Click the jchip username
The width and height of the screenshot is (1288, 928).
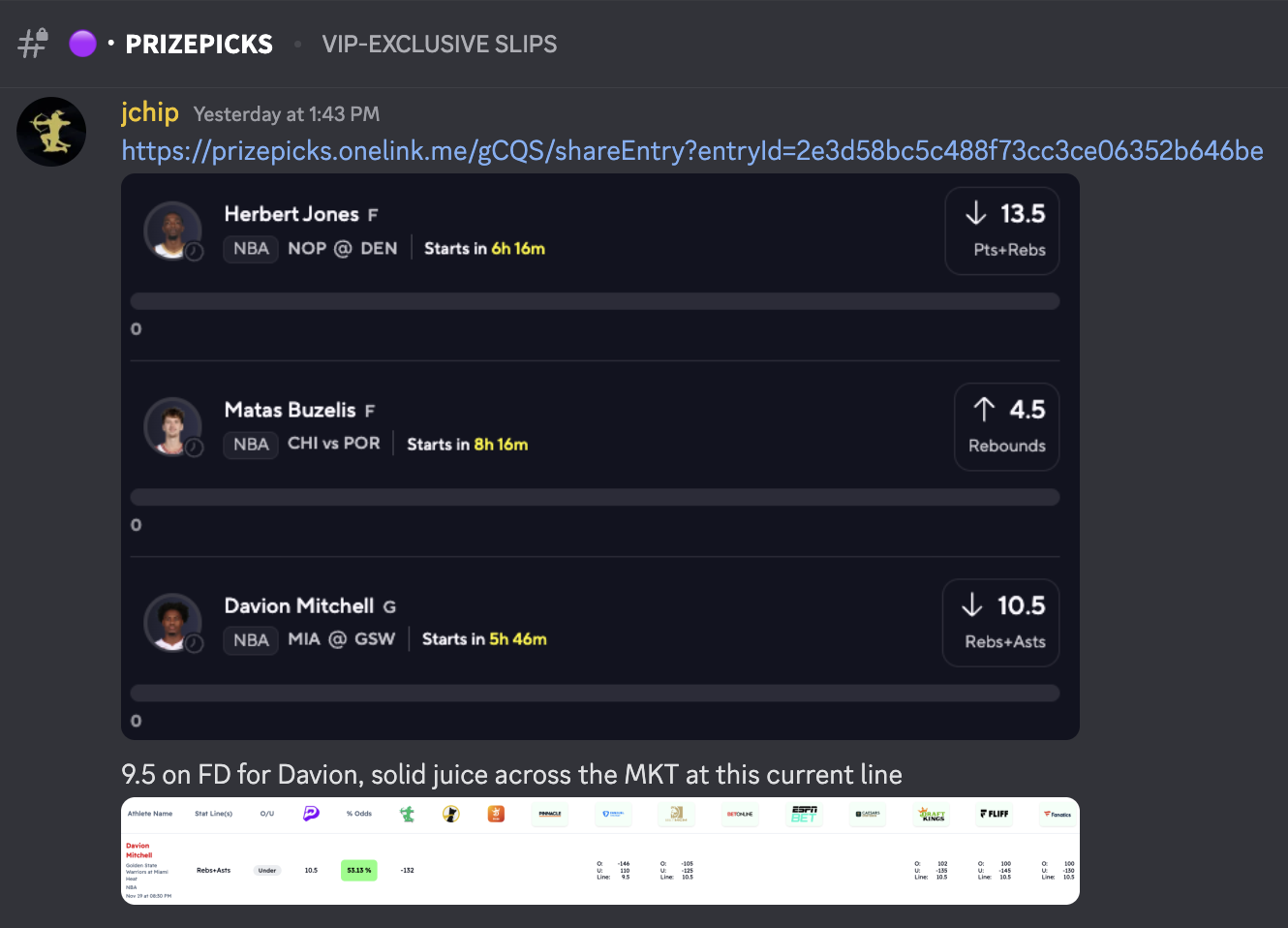[150, 113]
